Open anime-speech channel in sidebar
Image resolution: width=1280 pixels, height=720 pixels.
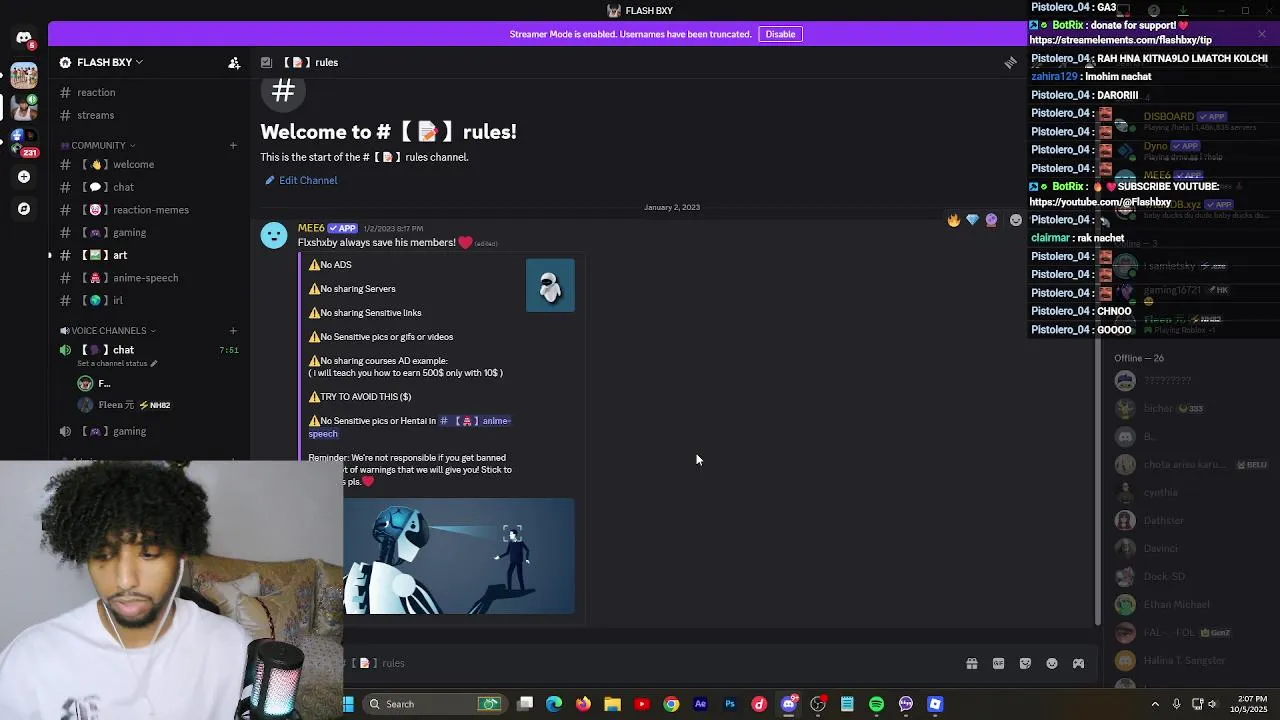148,278
